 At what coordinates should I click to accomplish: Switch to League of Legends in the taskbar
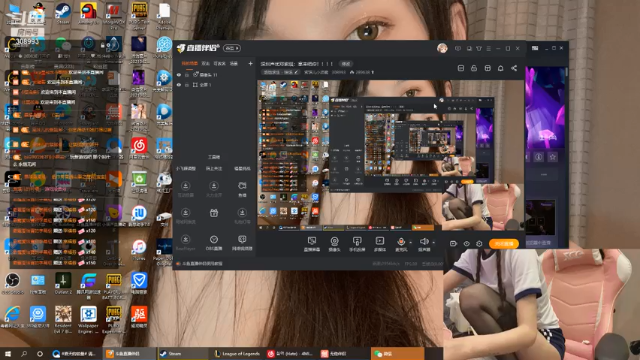tap(237, 354)
